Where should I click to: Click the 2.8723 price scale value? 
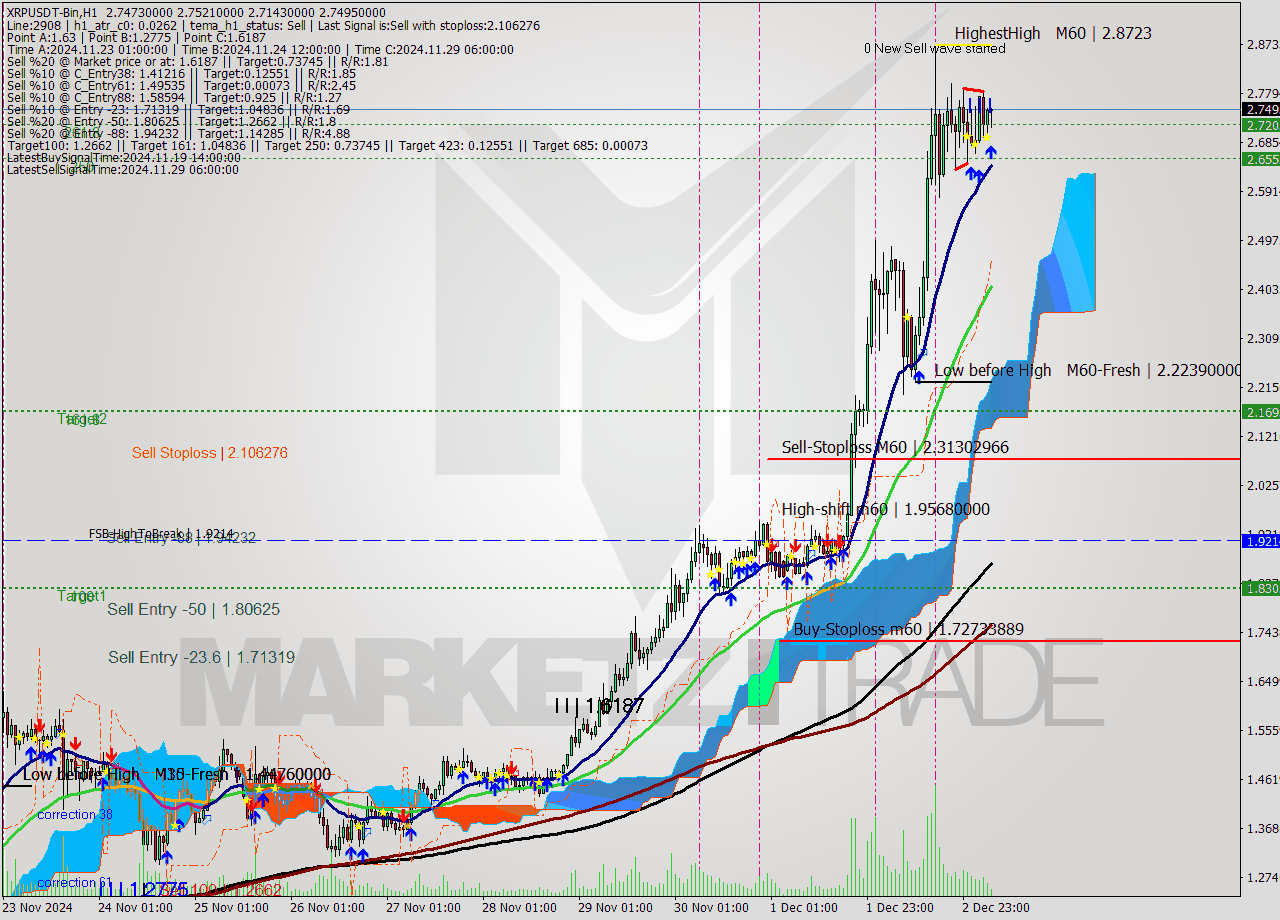[x=1262, y=45]
